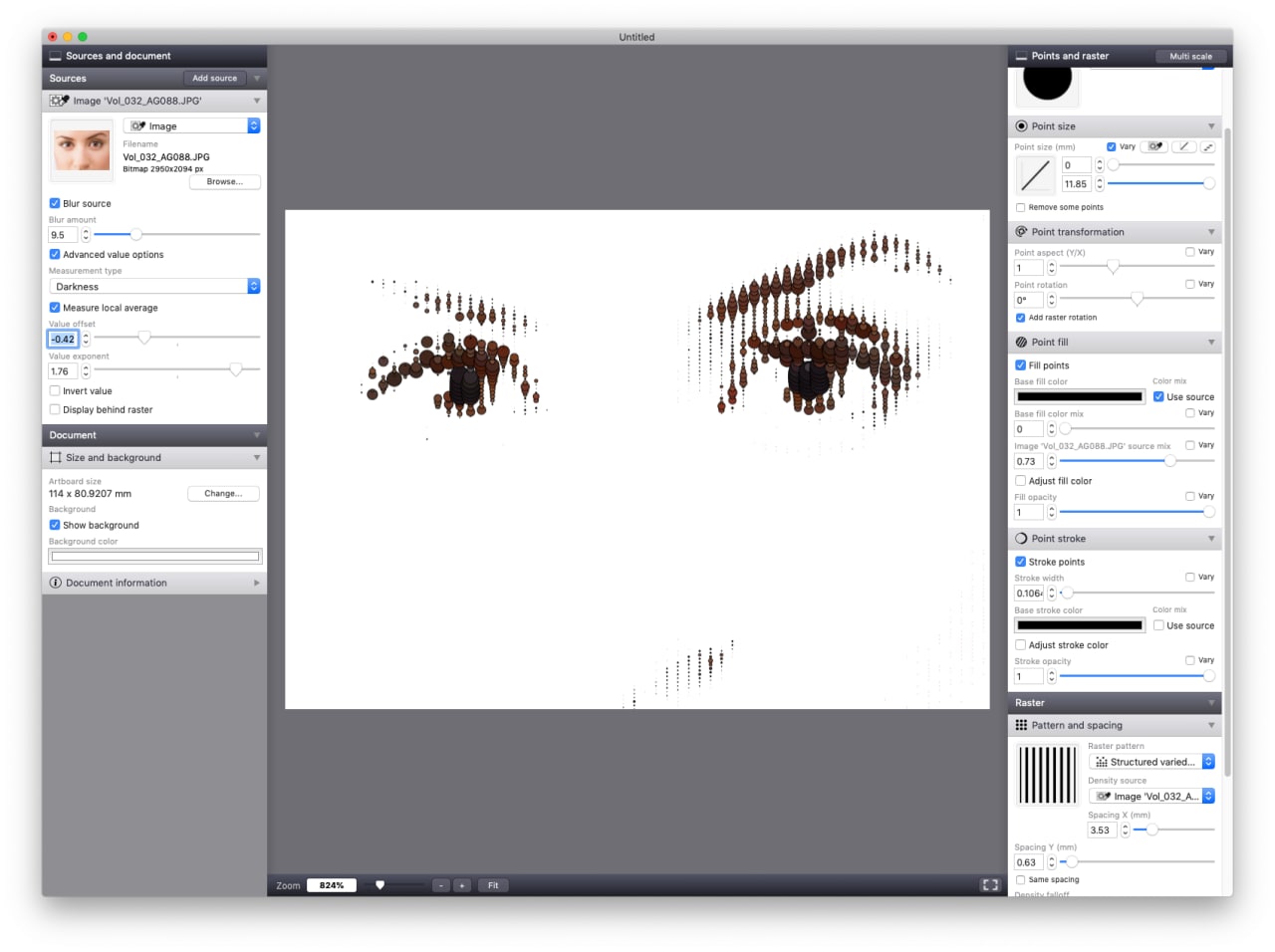Image resolution: width=1275 pixels, height=952 pixels.
Task: Click the Sources and document panel icon
Action: click(x=56, y=56)
